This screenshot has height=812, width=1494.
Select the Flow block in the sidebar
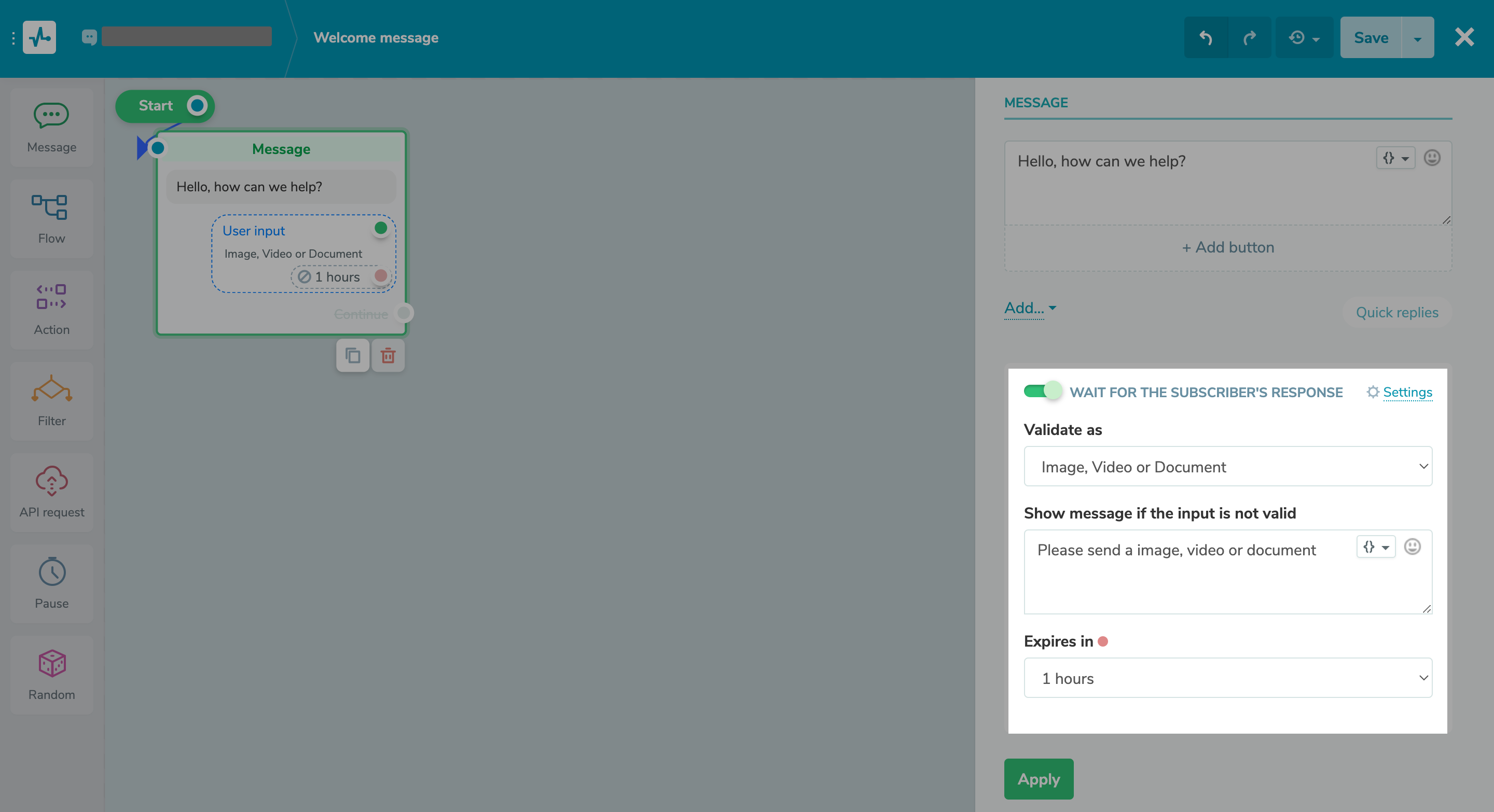51,218
